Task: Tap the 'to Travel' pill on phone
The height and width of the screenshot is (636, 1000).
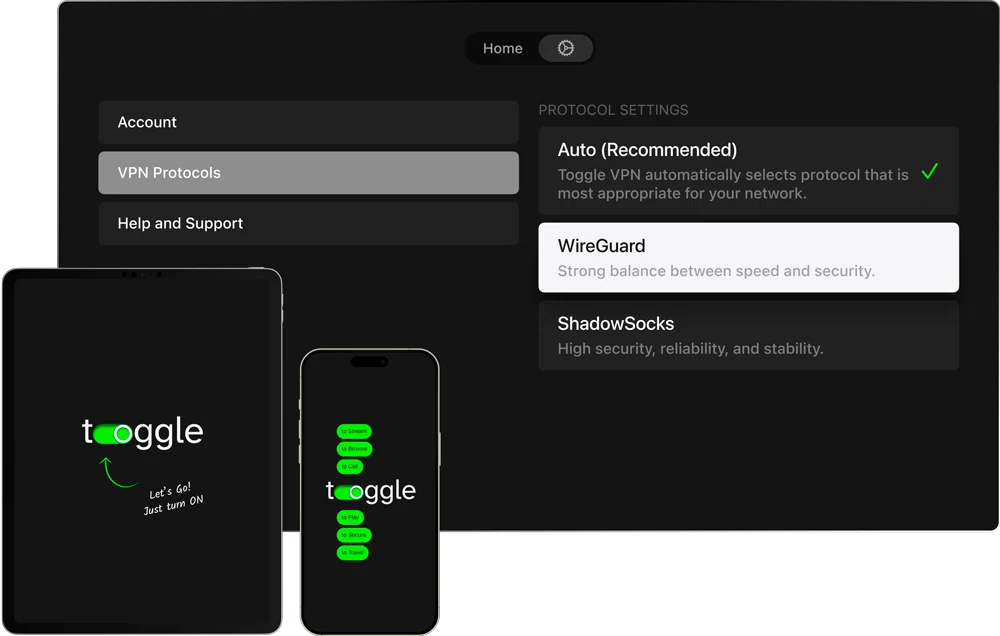Action: (x=353, y=552)
